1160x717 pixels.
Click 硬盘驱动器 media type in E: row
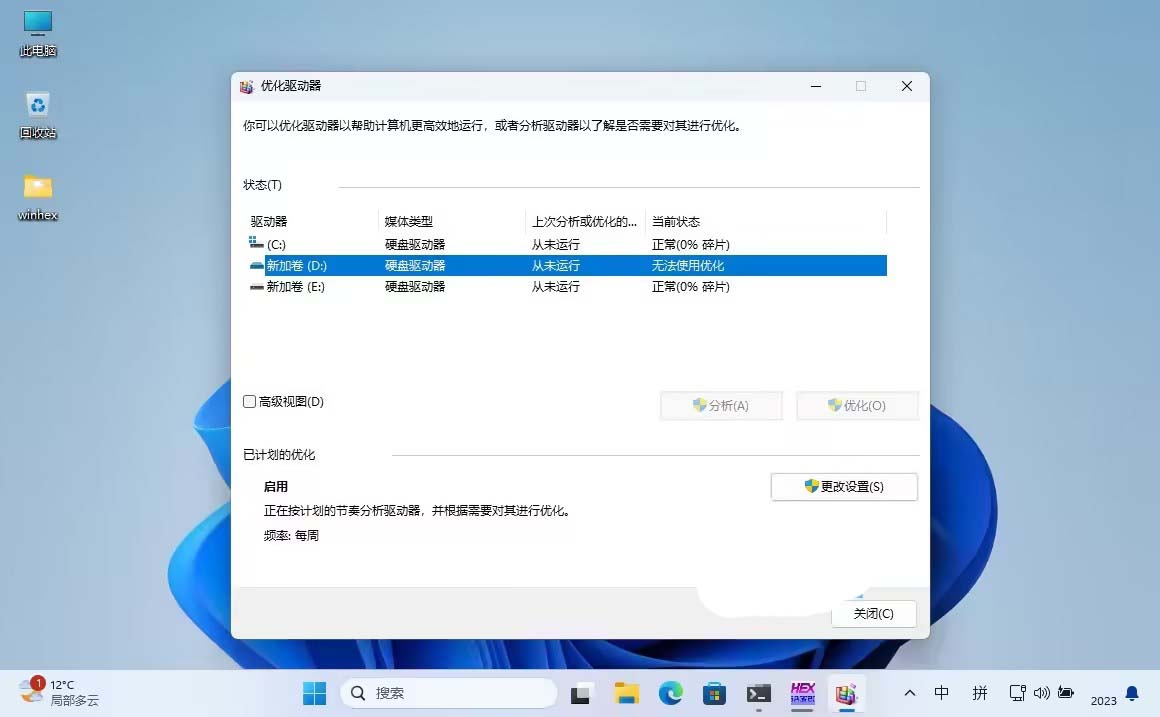coord(415,286)
